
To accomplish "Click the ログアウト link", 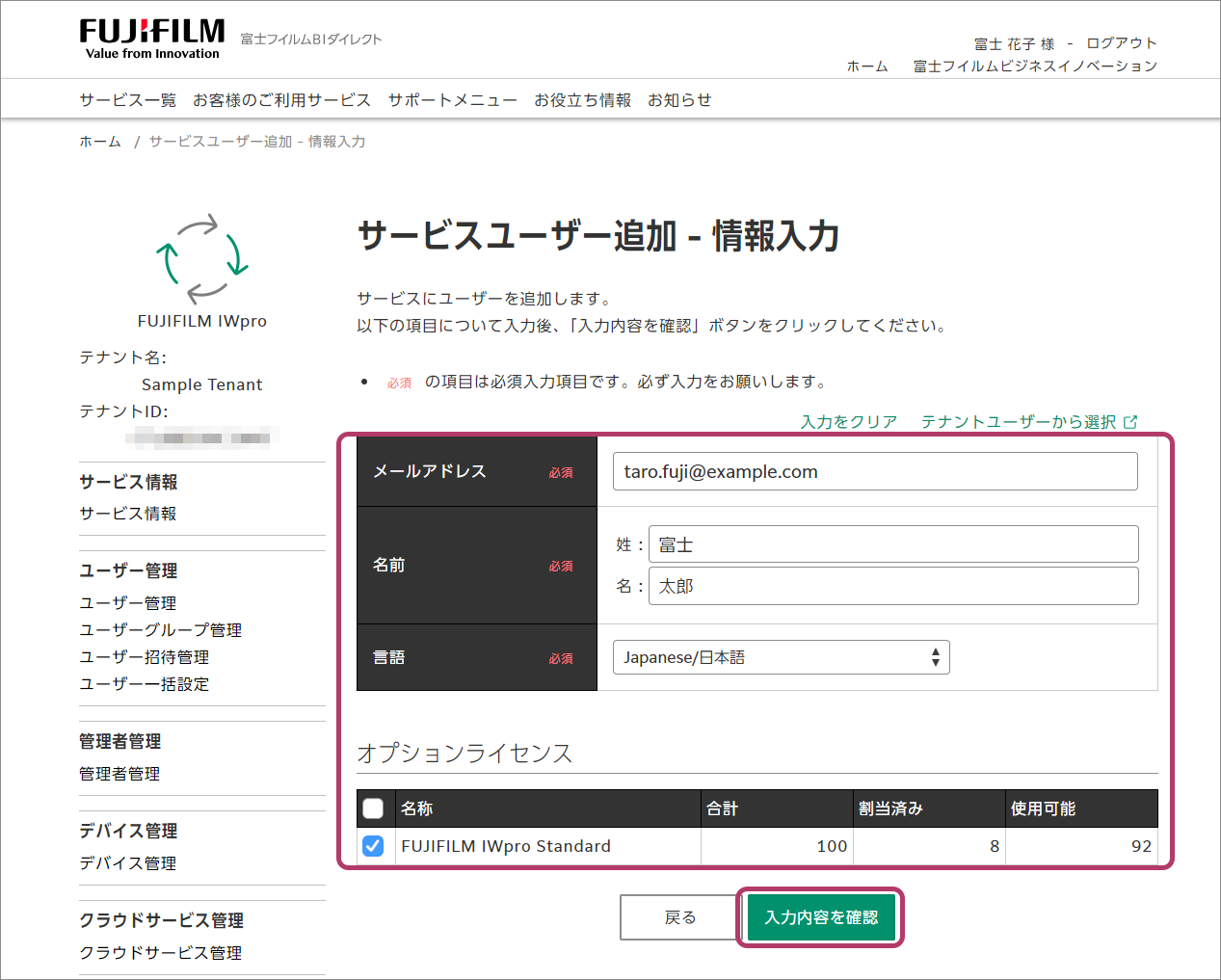I will pyautogui.click(x=1122, y=43).
